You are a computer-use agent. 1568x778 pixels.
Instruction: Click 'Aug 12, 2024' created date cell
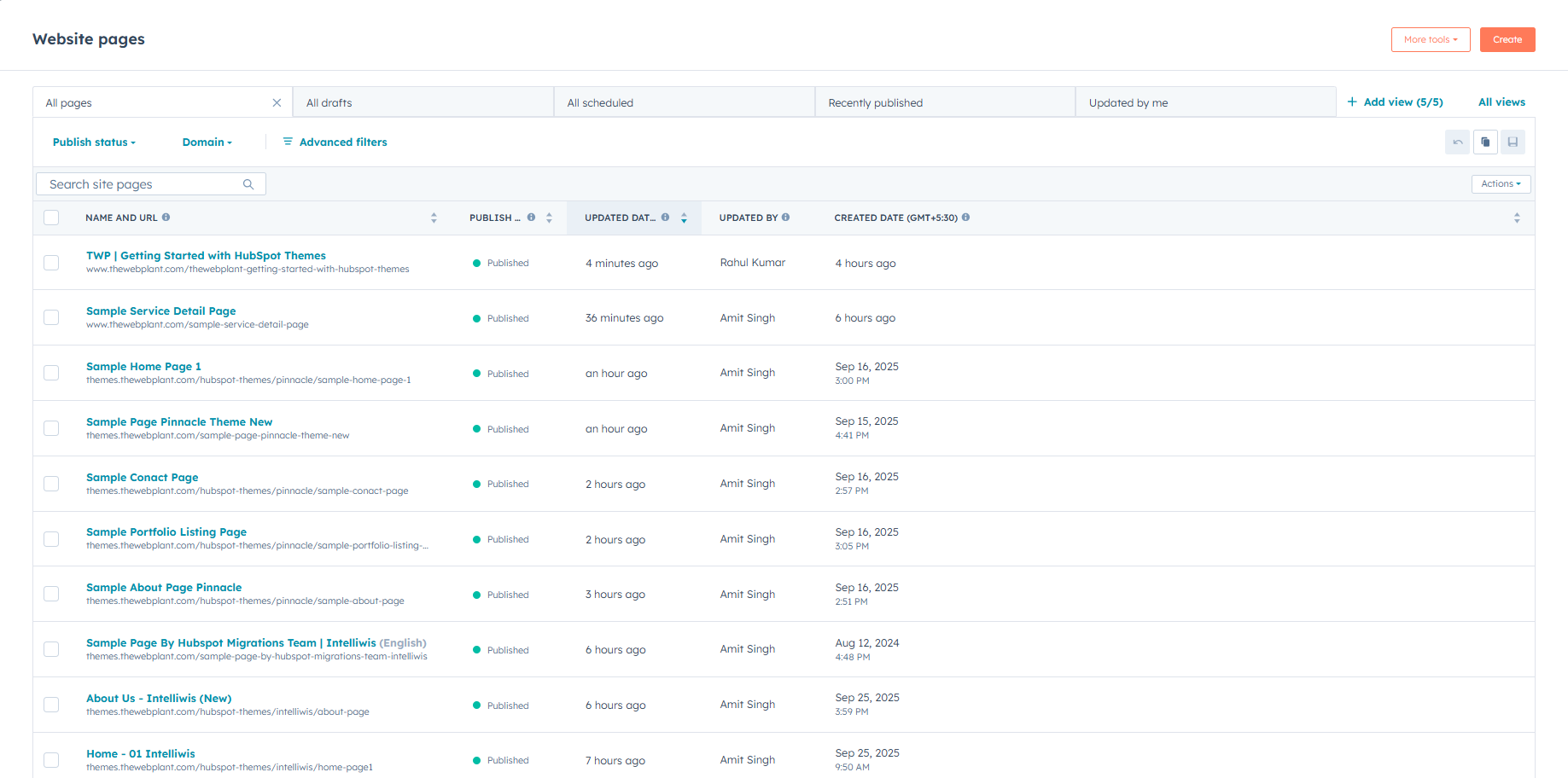click(x=866, y=642)
